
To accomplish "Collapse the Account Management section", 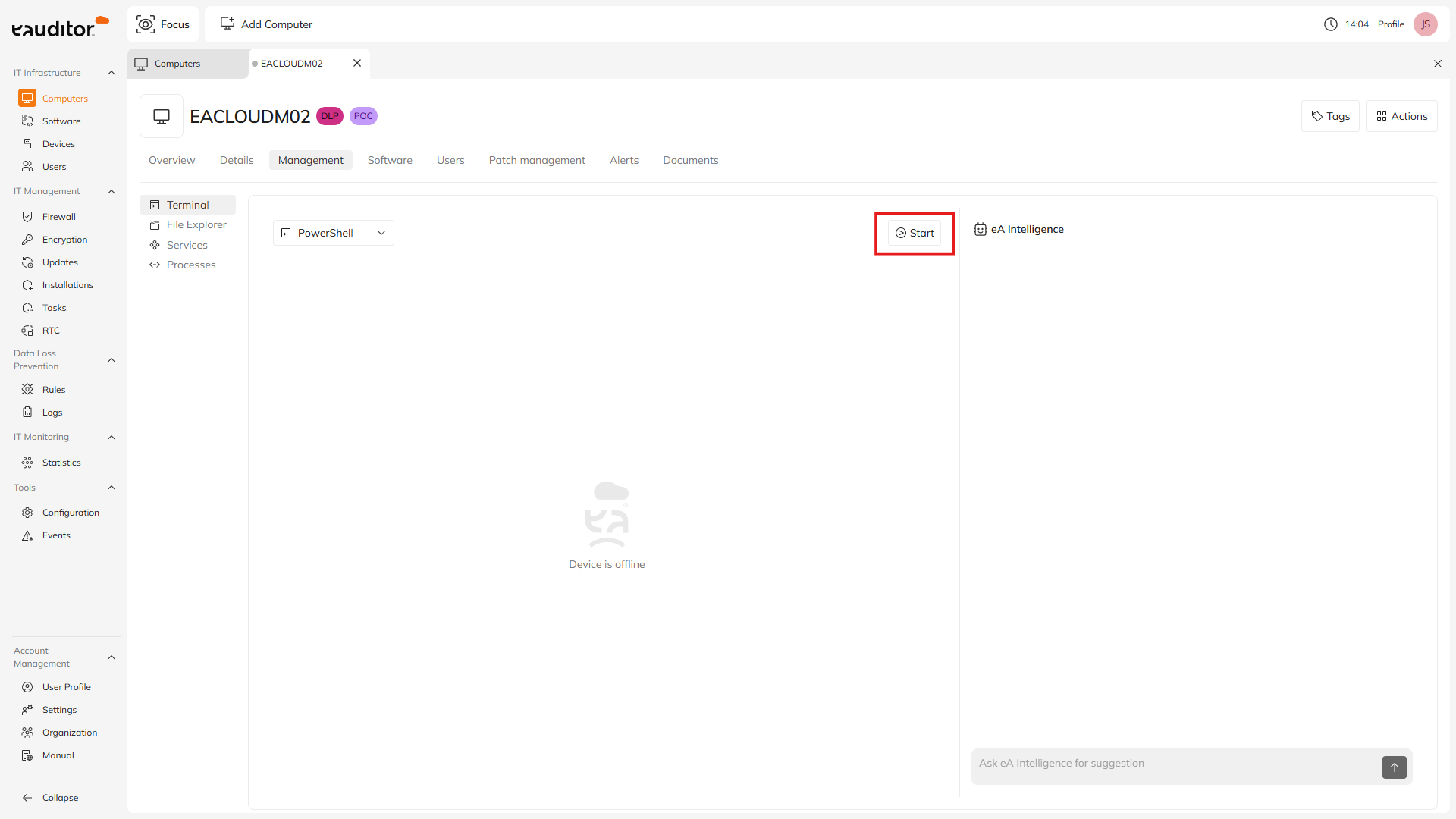I will 111,657.
